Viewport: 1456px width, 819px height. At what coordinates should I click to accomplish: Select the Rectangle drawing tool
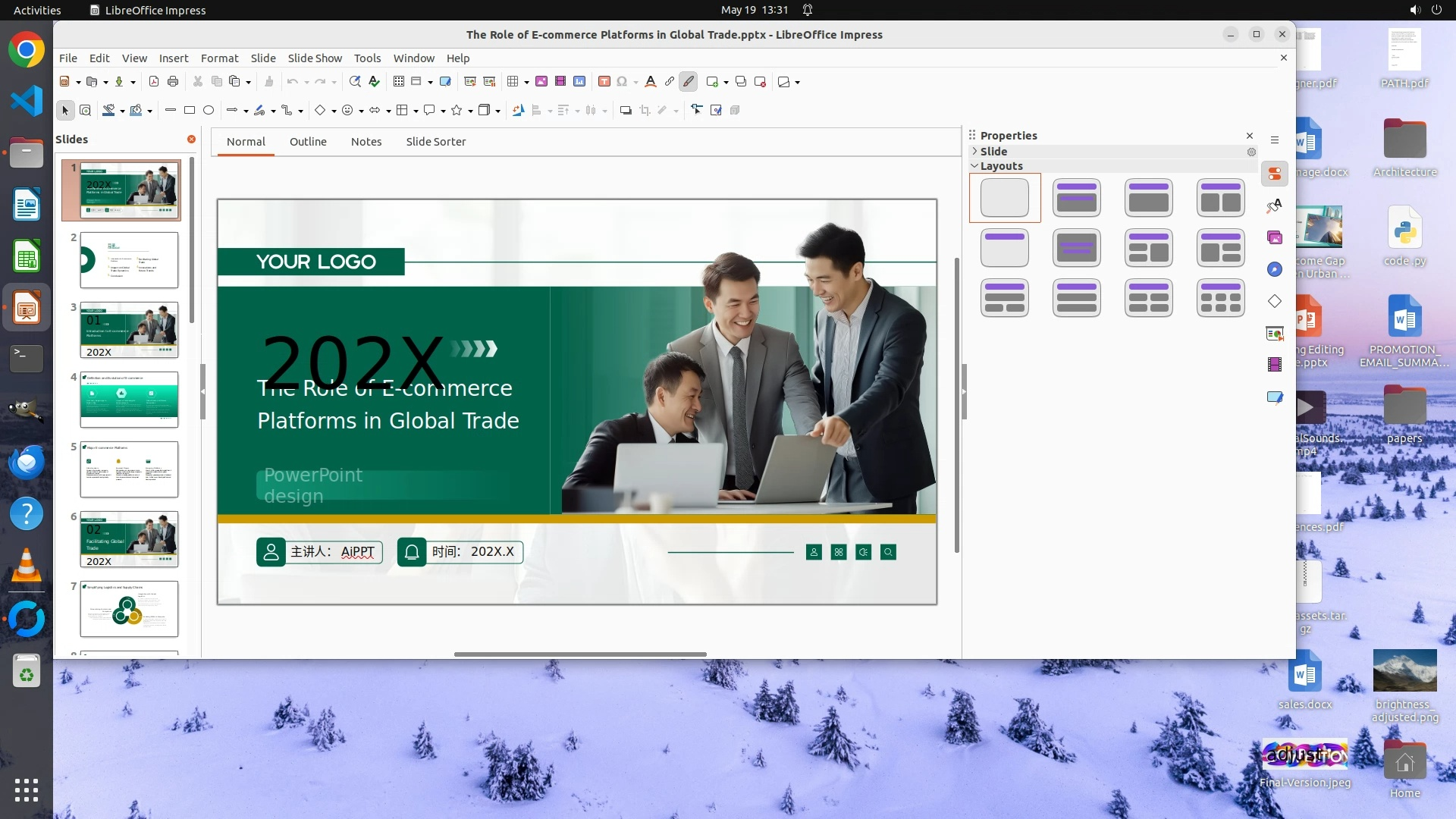[190, 111]
